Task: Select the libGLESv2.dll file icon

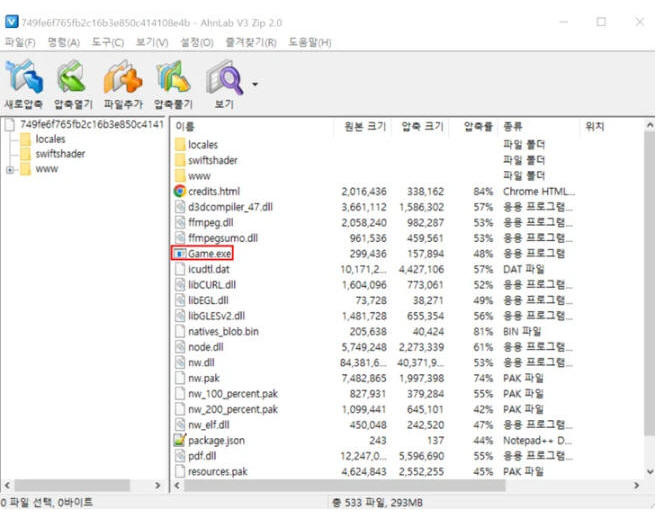Action: (180, 316)
